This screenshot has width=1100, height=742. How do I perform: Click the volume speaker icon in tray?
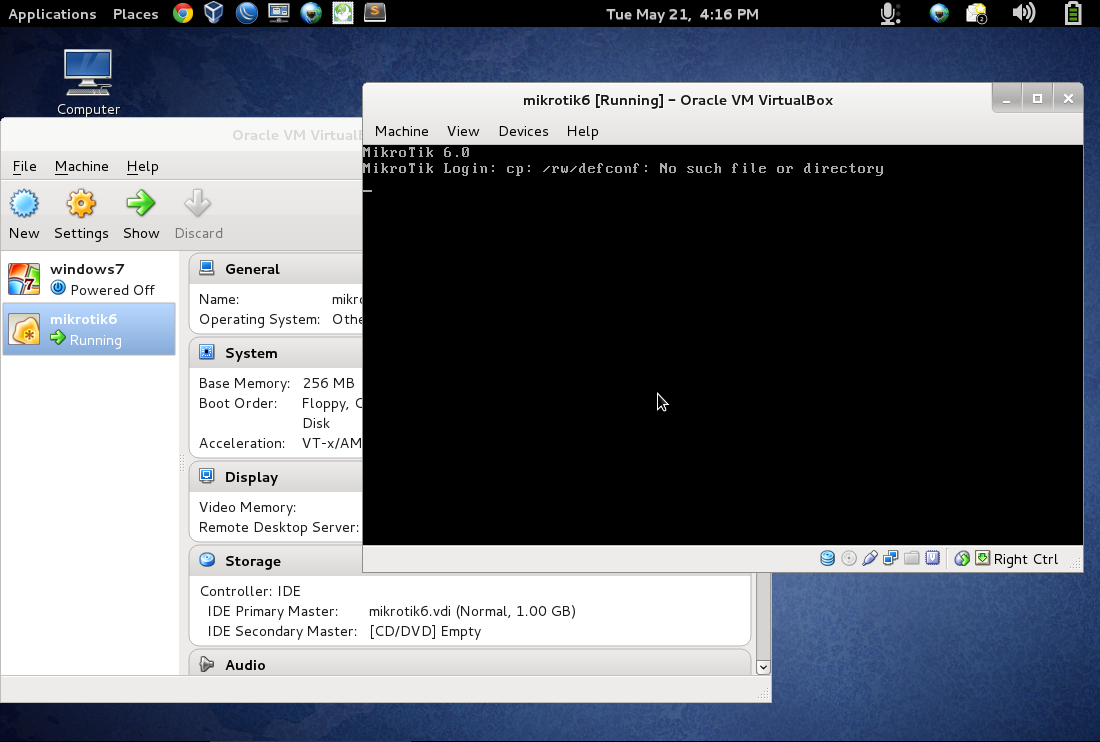[x=1024, y=13]
